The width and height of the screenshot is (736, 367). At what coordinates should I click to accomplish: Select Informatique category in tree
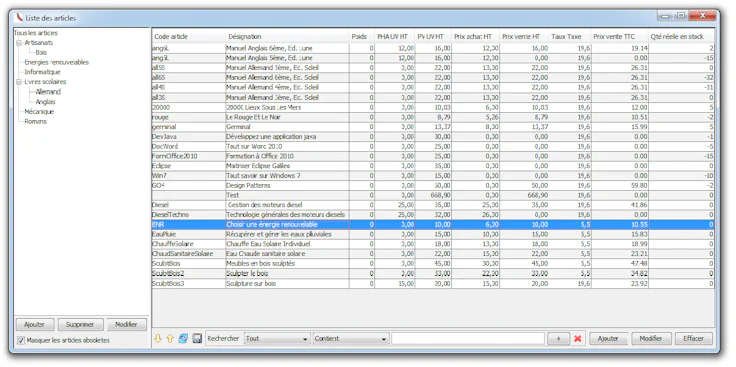[x=43, y=72]
